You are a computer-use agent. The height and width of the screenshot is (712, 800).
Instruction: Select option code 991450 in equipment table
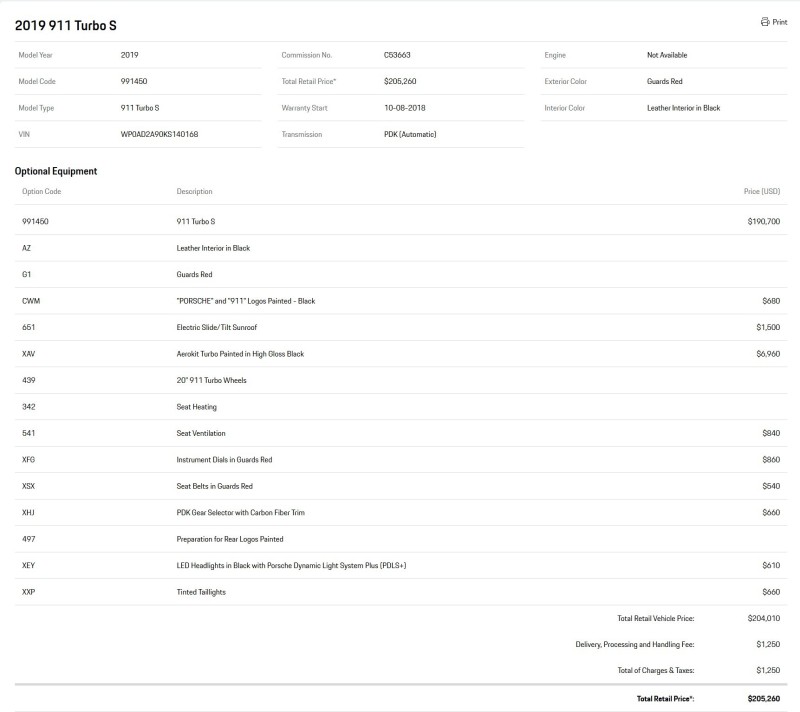point(35,221)
